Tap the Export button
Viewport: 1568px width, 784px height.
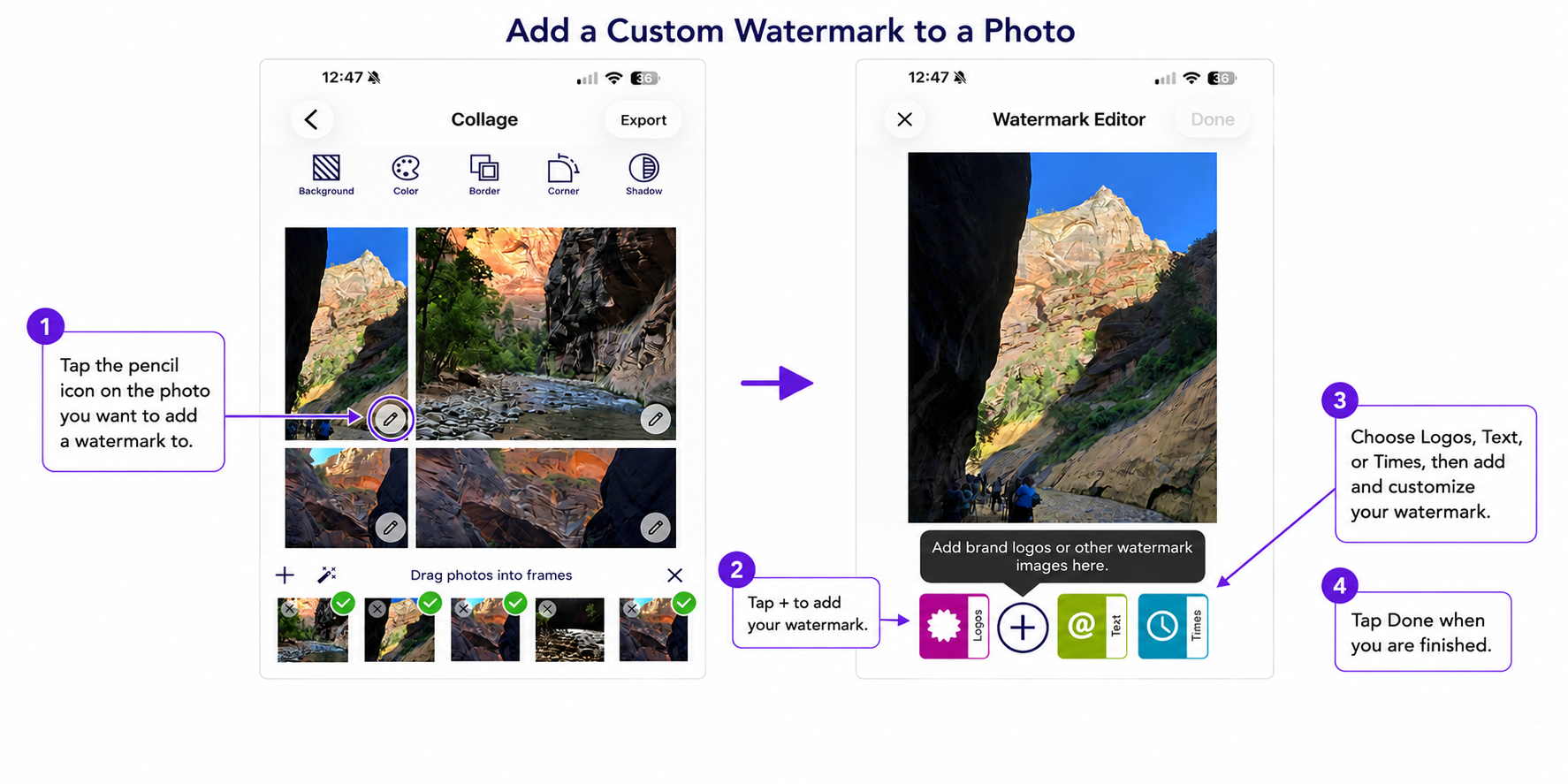point(643,119)
